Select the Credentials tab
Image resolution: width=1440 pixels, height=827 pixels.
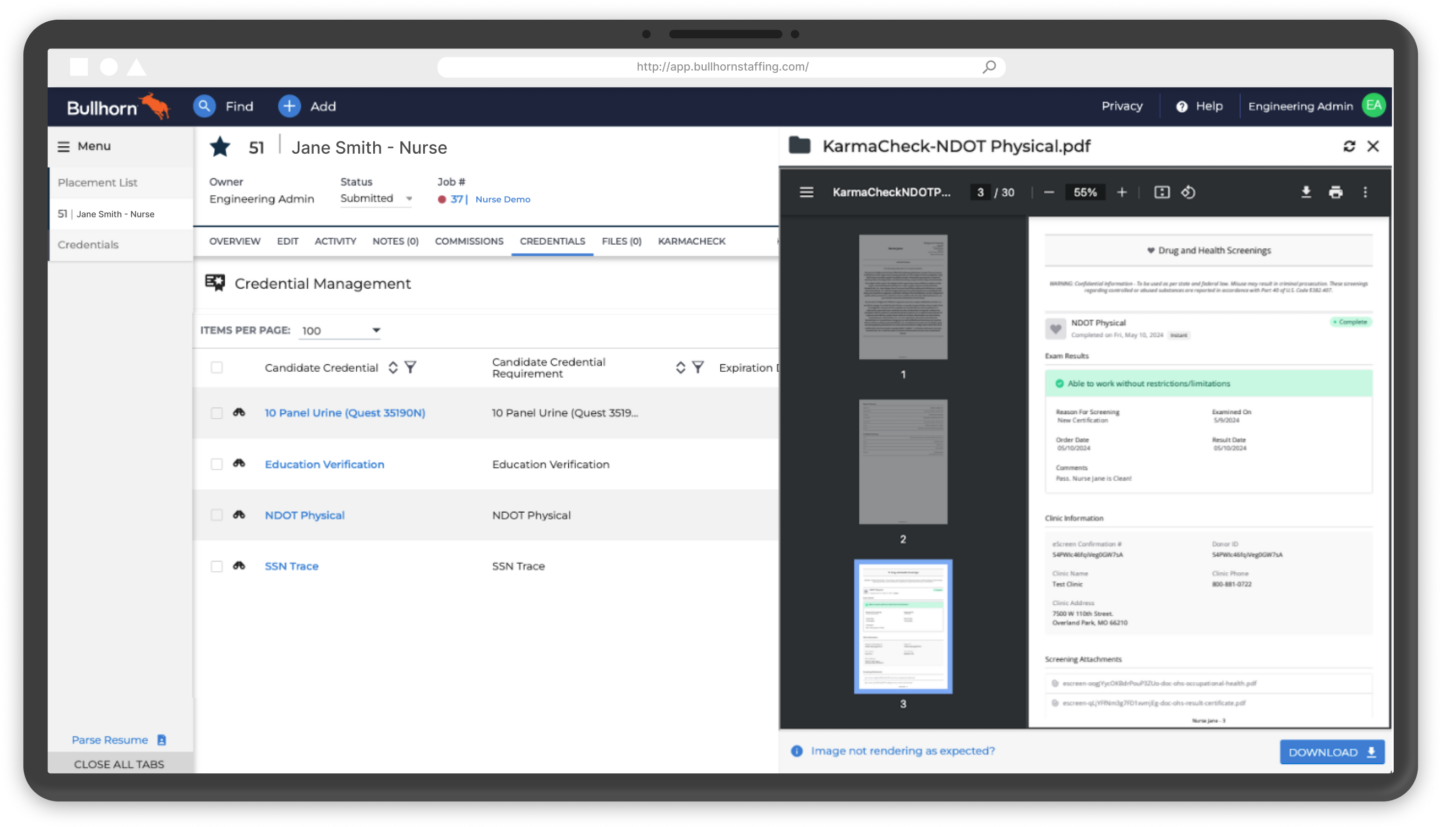coord(553,241)
